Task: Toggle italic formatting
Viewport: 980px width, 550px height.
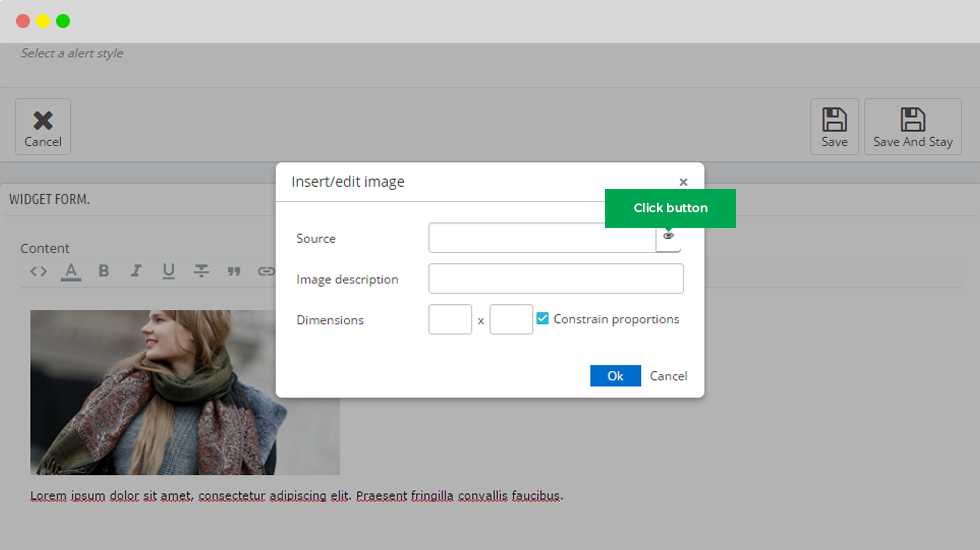Action: coord(136,271)
